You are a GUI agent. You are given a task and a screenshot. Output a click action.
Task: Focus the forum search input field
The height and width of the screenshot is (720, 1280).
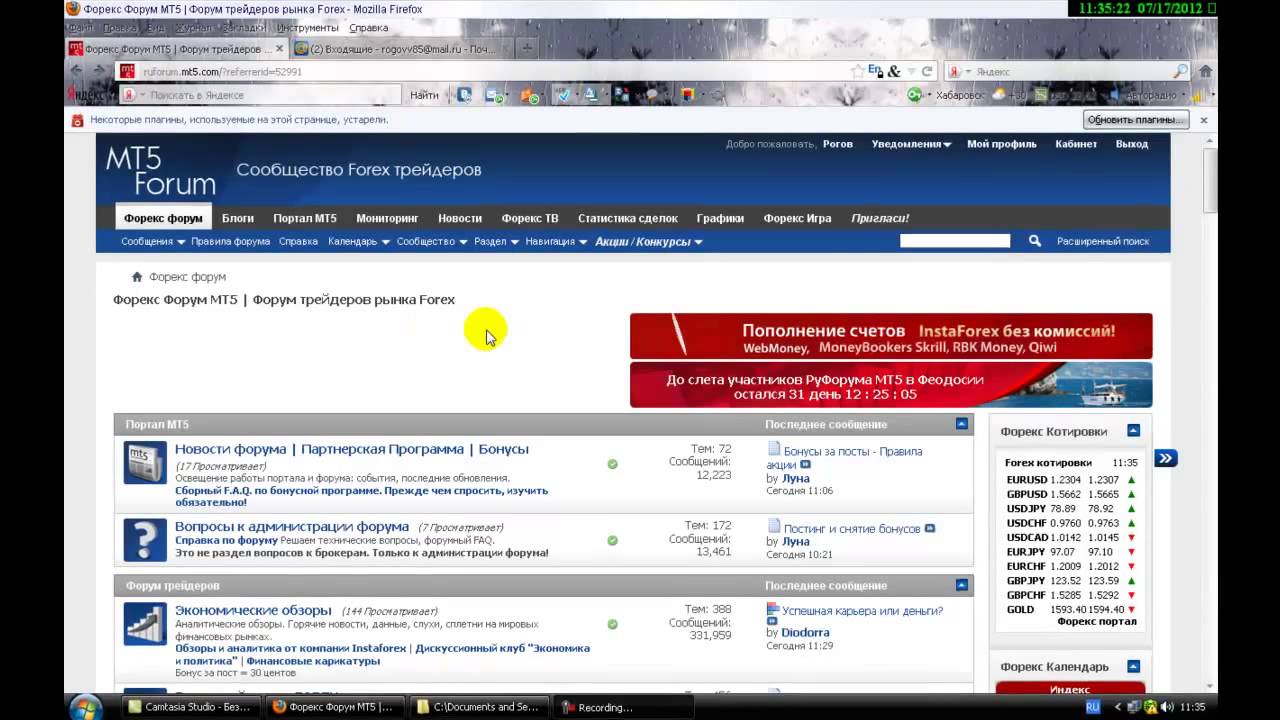[955, 241]
